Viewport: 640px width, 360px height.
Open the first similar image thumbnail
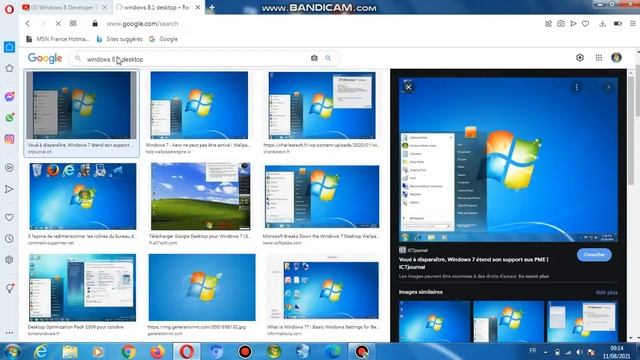pyautogui.click(x=434, y=322)
